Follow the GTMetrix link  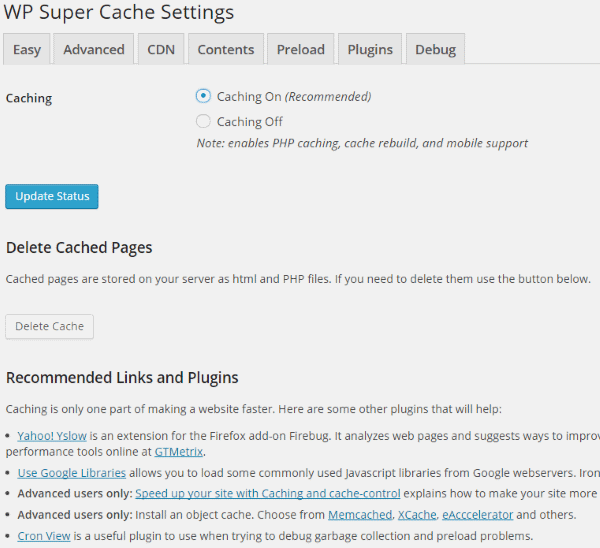point(179,452)
